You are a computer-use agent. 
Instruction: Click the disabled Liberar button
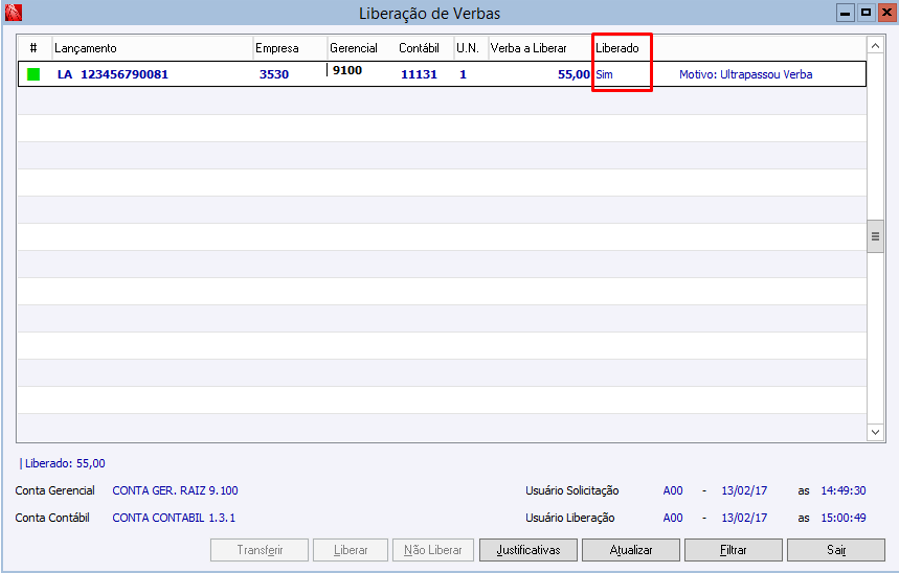(350, 550)
